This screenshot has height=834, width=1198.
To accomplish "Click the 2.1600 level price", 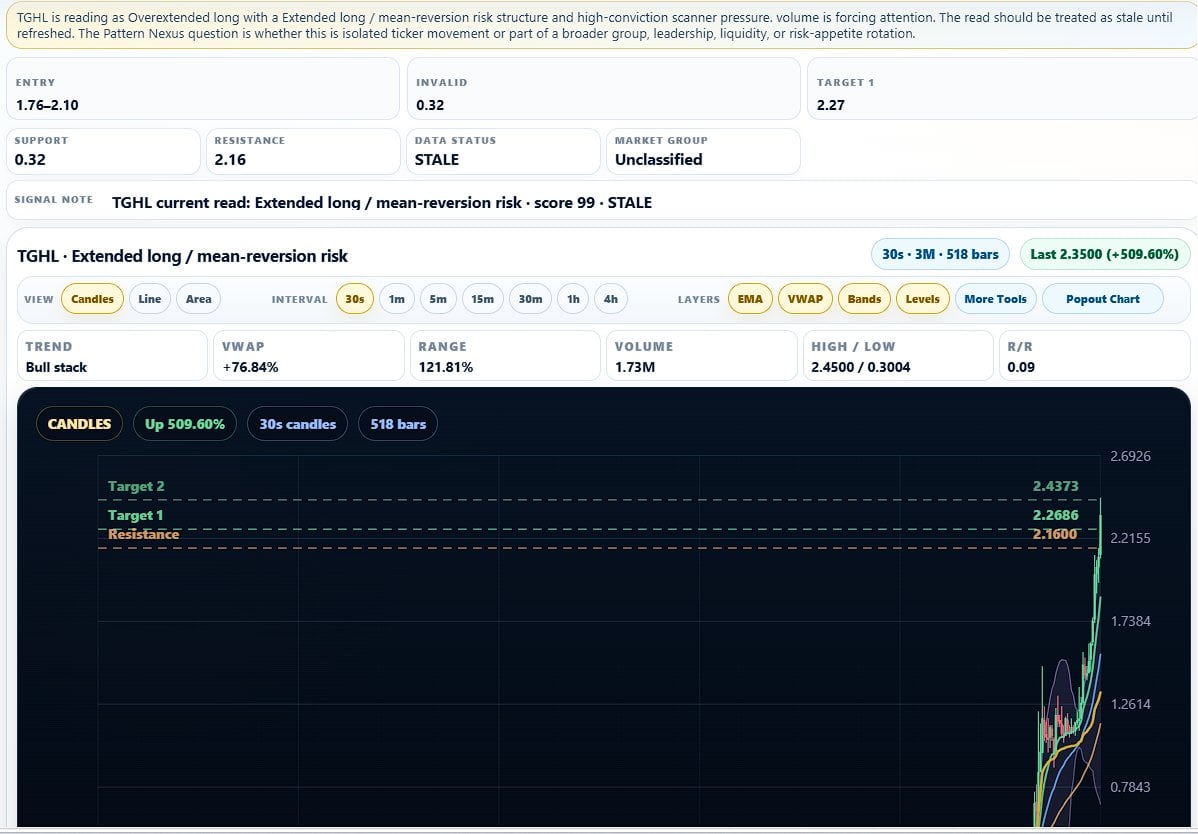I will click(1055, 534).
